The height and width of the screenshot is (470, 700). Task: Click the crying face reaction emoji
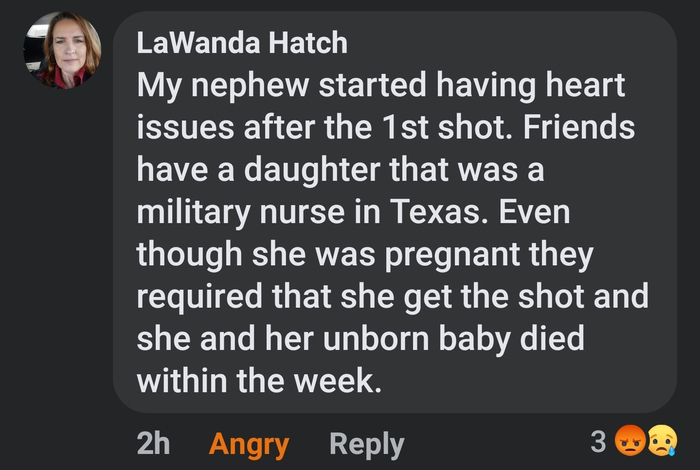[661, 441]
